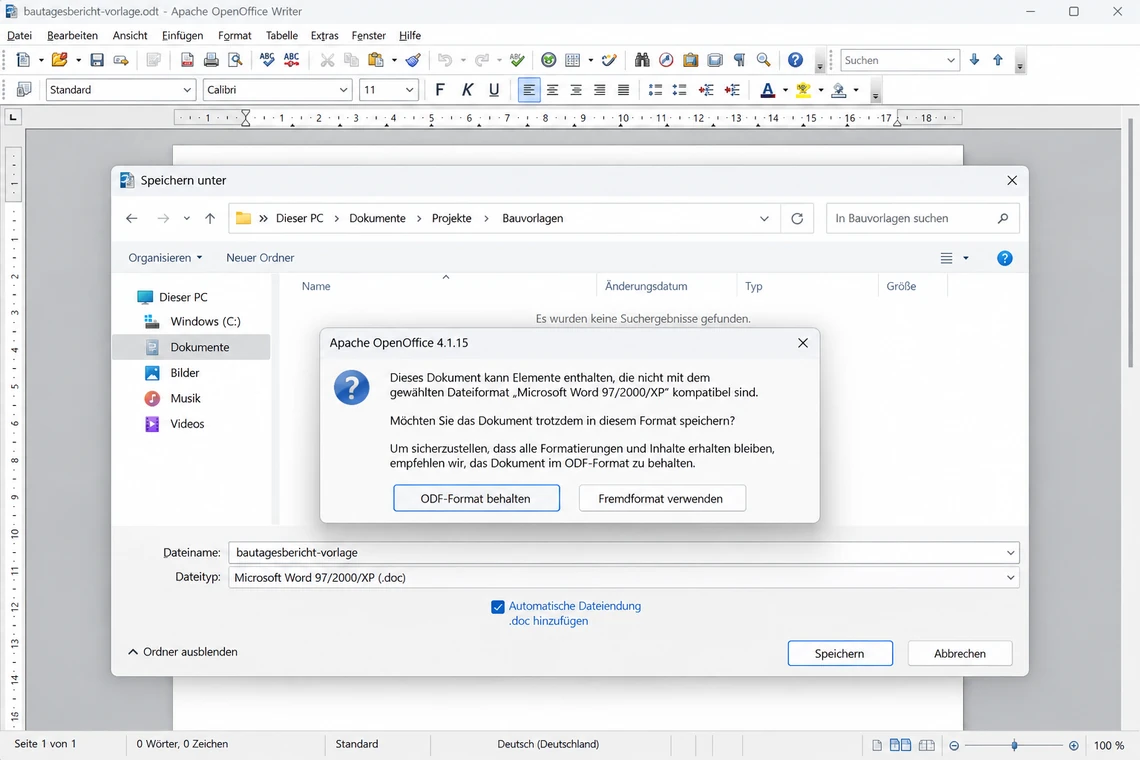Open the Styles and Formatting icon
The image size is (1140, 760).
click(x=23, y=89)
